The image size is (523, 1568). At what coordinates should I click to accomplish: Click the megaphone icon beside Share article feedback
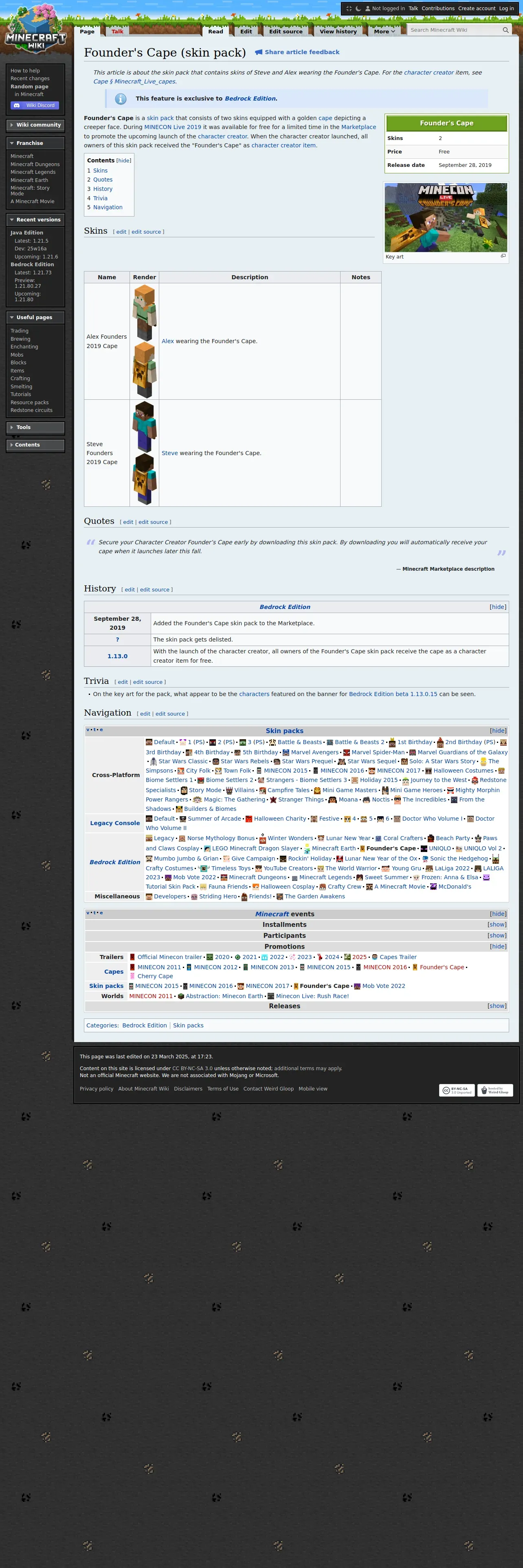259,53
